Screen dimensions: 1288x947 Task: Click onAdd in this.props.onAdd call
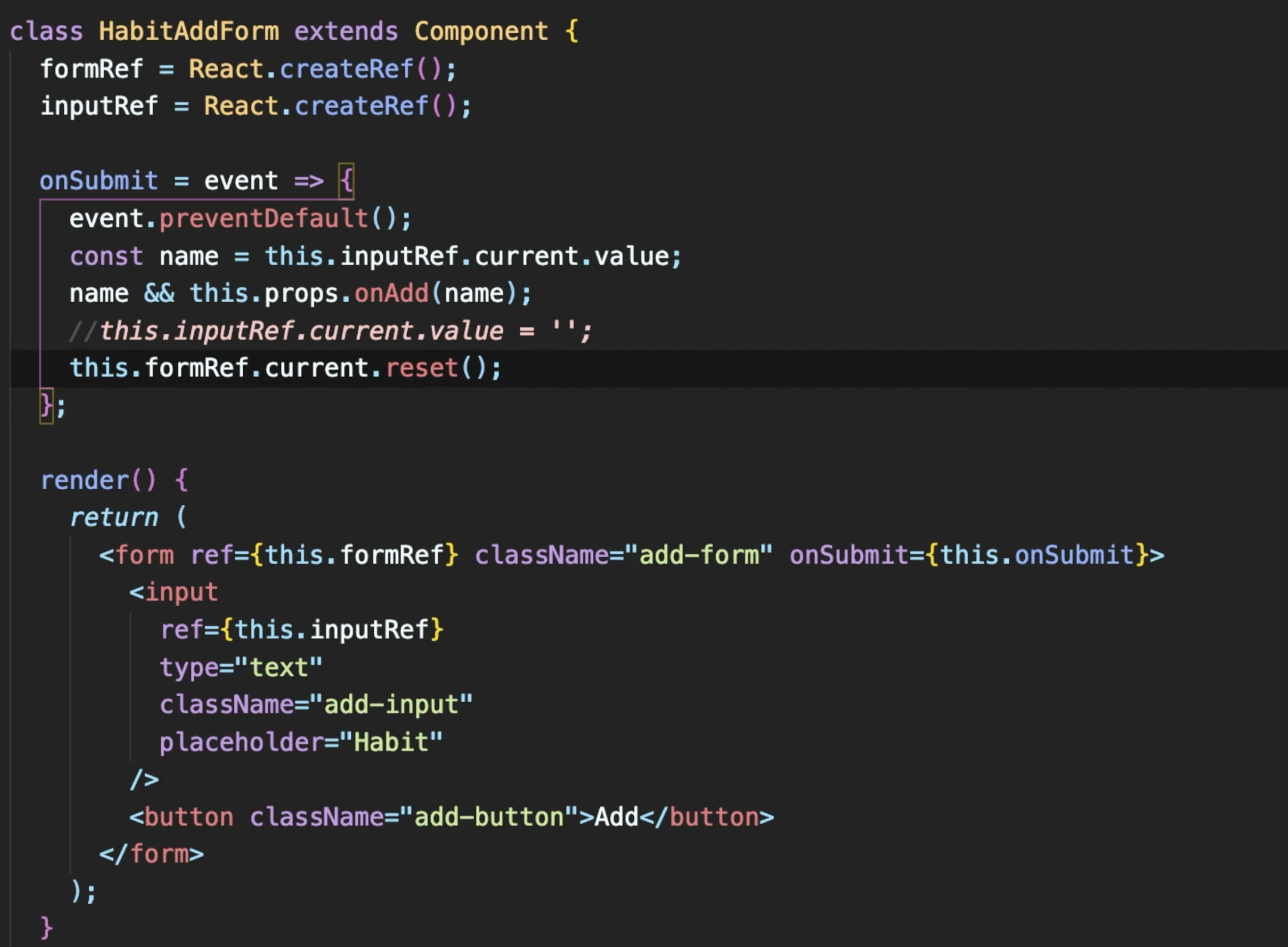(391, 293)
